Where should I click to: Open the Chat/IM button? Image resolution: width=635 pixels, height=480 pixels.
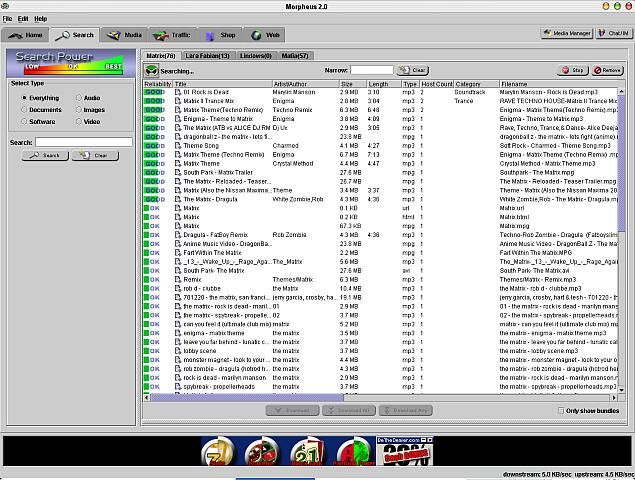[x=614, y=33]
